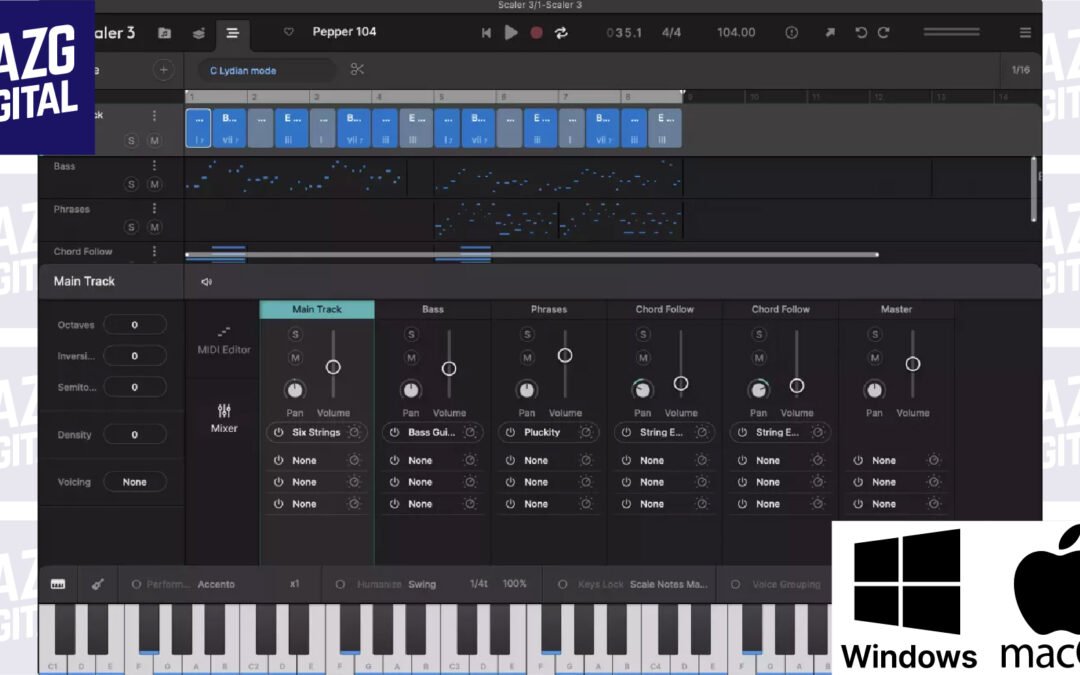Open options dots for Phrases track
This screenshot has width=1080, height=675.
[154, 208]
